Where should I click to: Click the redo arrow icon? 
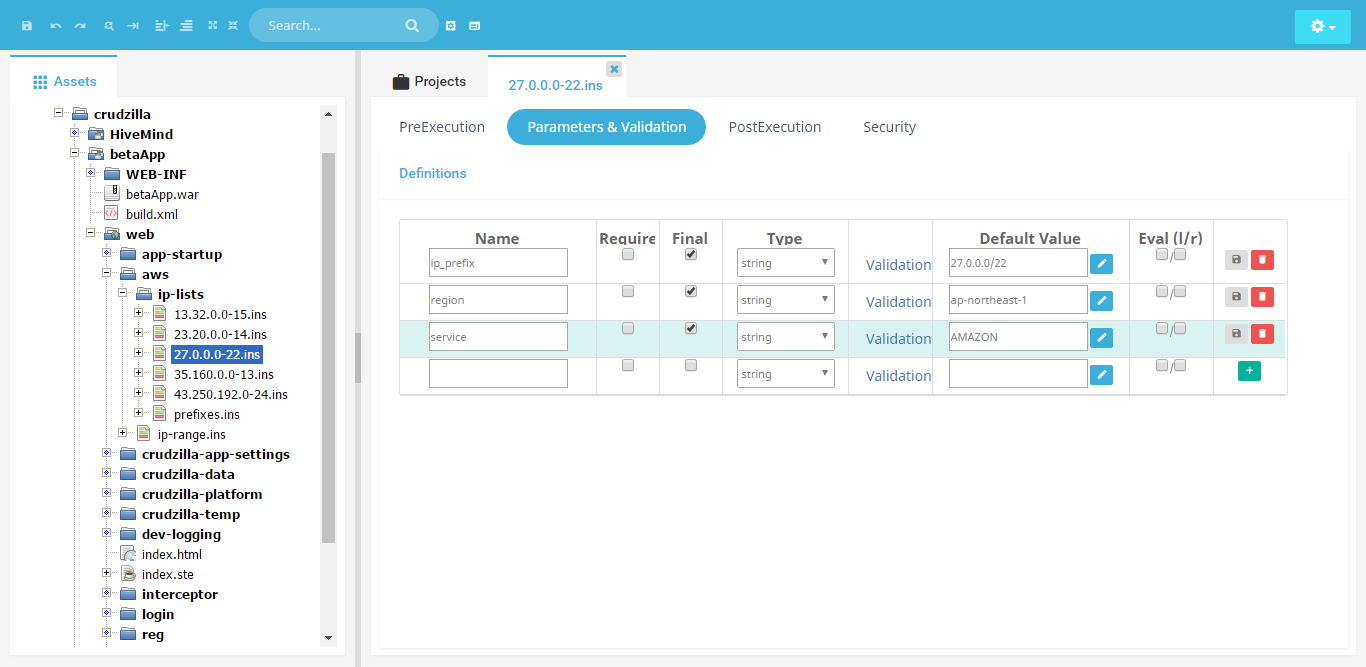point(80,25)
